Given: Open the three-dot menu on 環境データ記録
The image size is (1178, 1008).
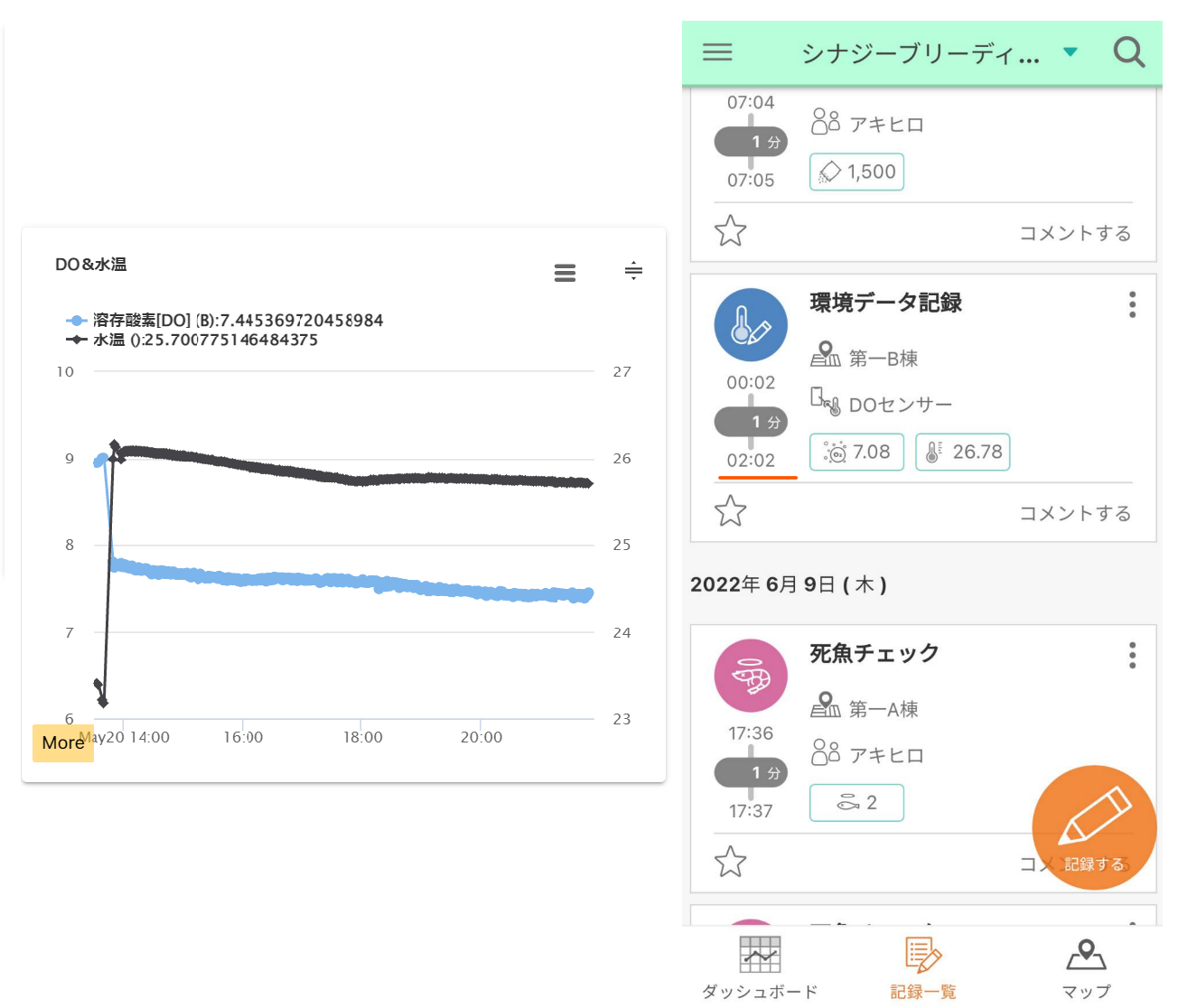Looking at the screenshot, I should click(1132, 306).
